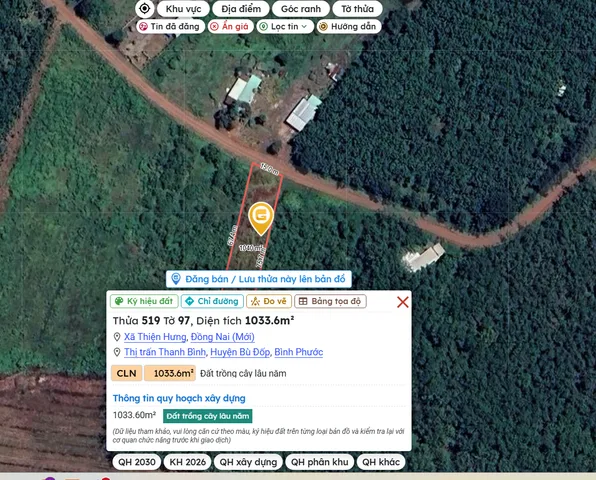
Task: Expand the Lọc tin filter dropdown
Action: (285, 27)
